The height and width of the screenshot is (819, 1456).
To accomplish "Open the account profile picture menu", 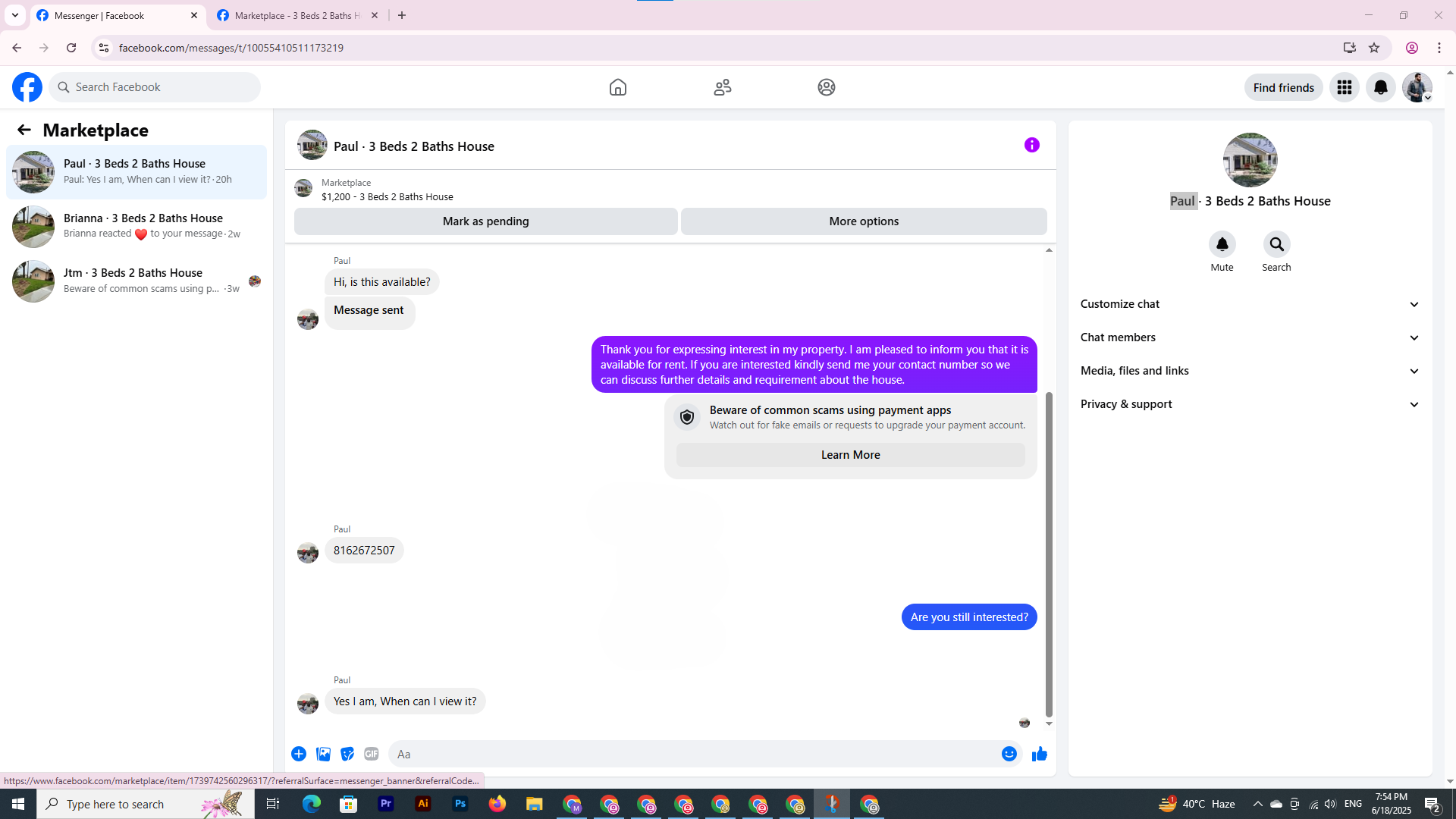I will pyautogui.click(x=1417, y=87).
